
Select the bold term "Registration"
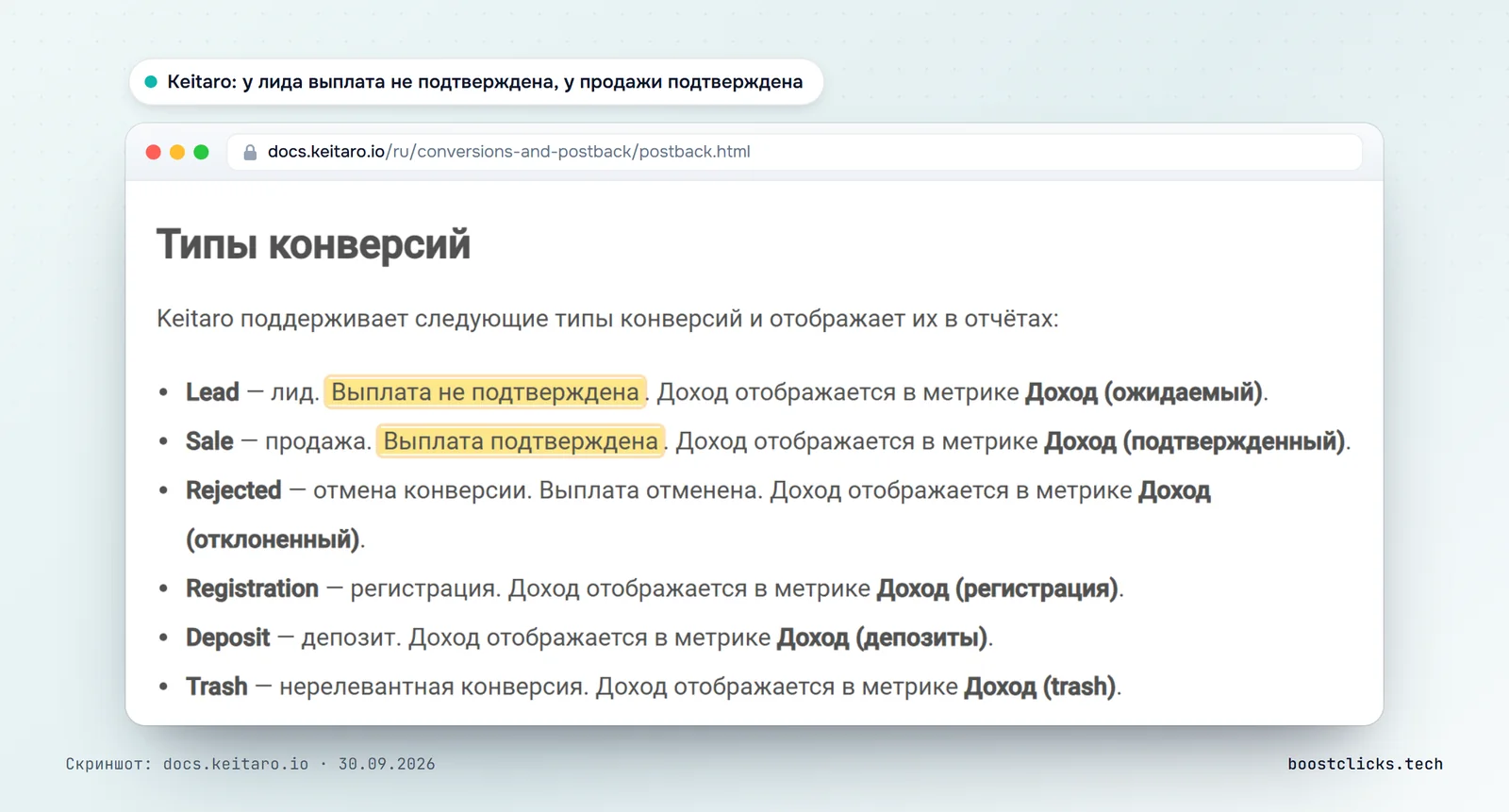[x=252, y=588]
